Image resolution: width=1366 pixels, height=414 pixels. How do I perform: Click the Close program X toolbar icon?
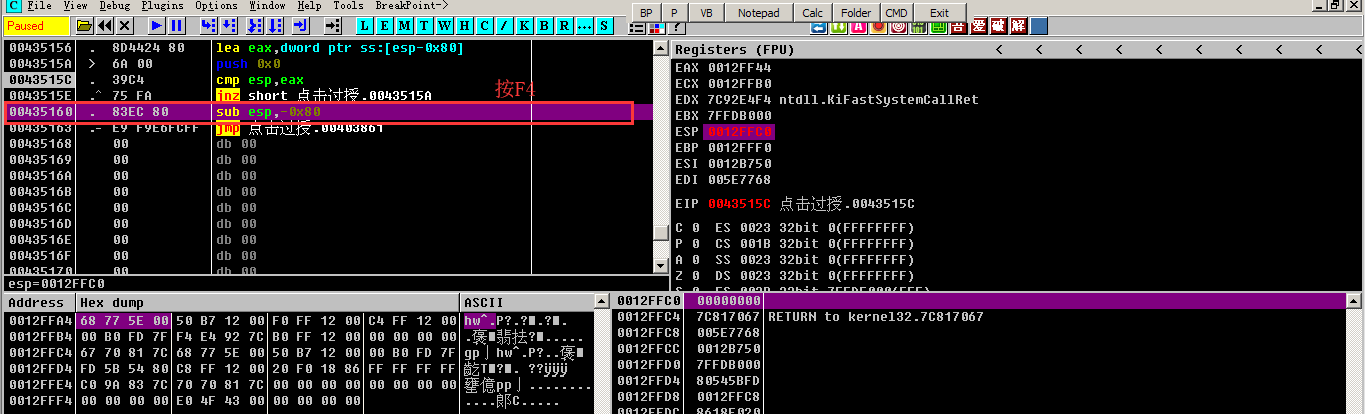[x=124, y=25]
